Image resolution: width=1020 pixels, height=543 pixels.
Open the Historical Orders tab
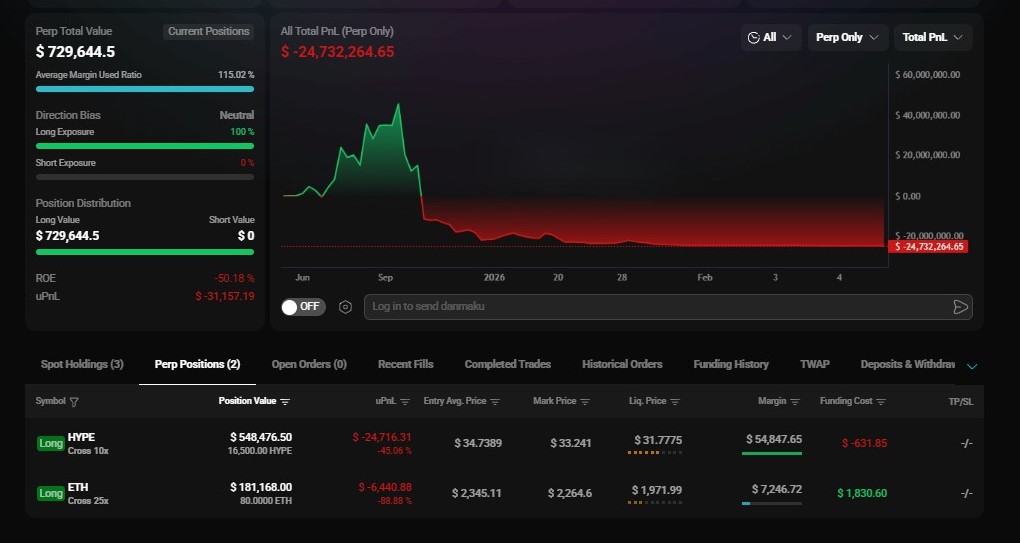click(622, 364)
